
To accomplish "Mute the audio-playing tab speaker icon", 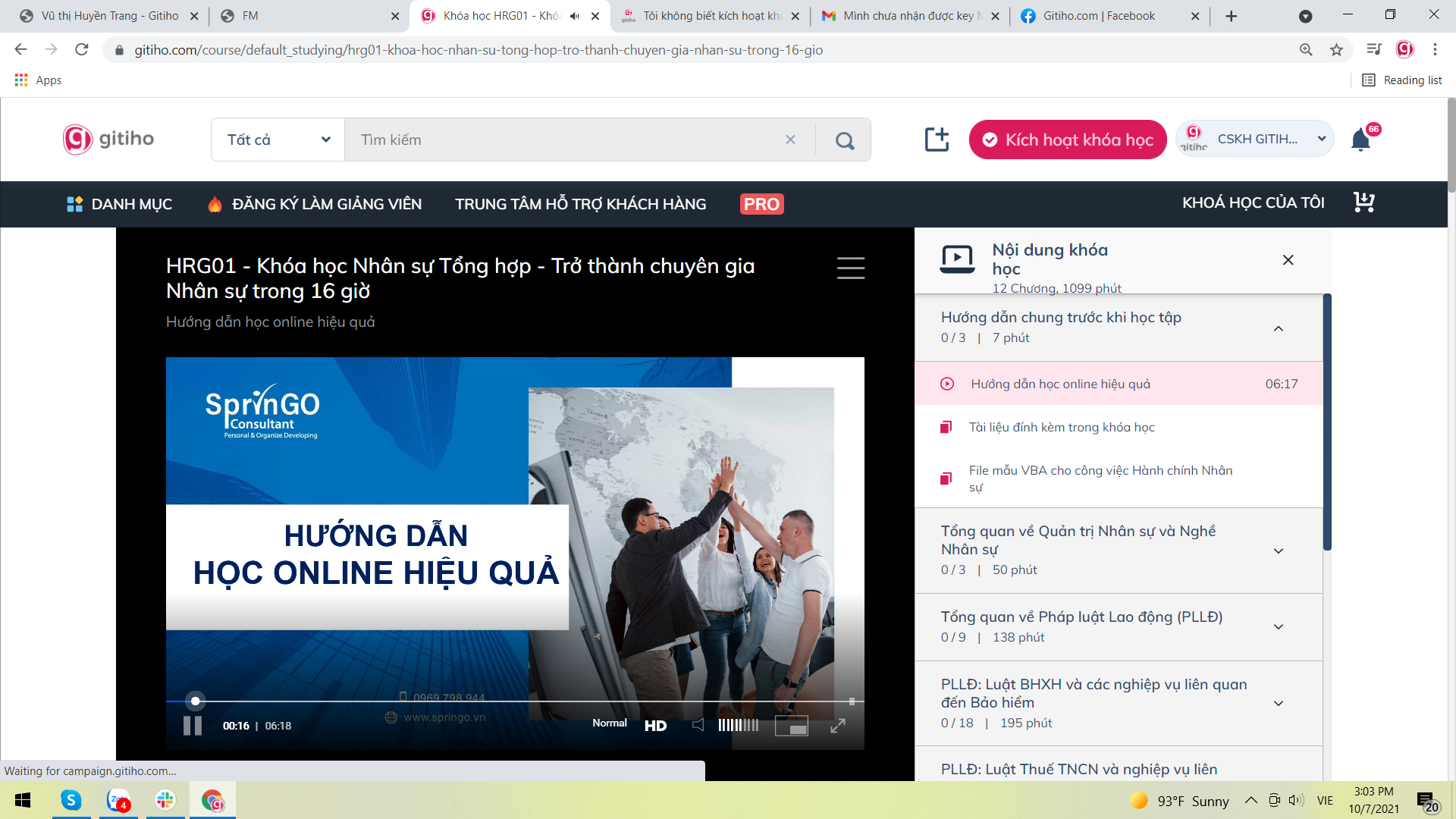I will 574,16.
